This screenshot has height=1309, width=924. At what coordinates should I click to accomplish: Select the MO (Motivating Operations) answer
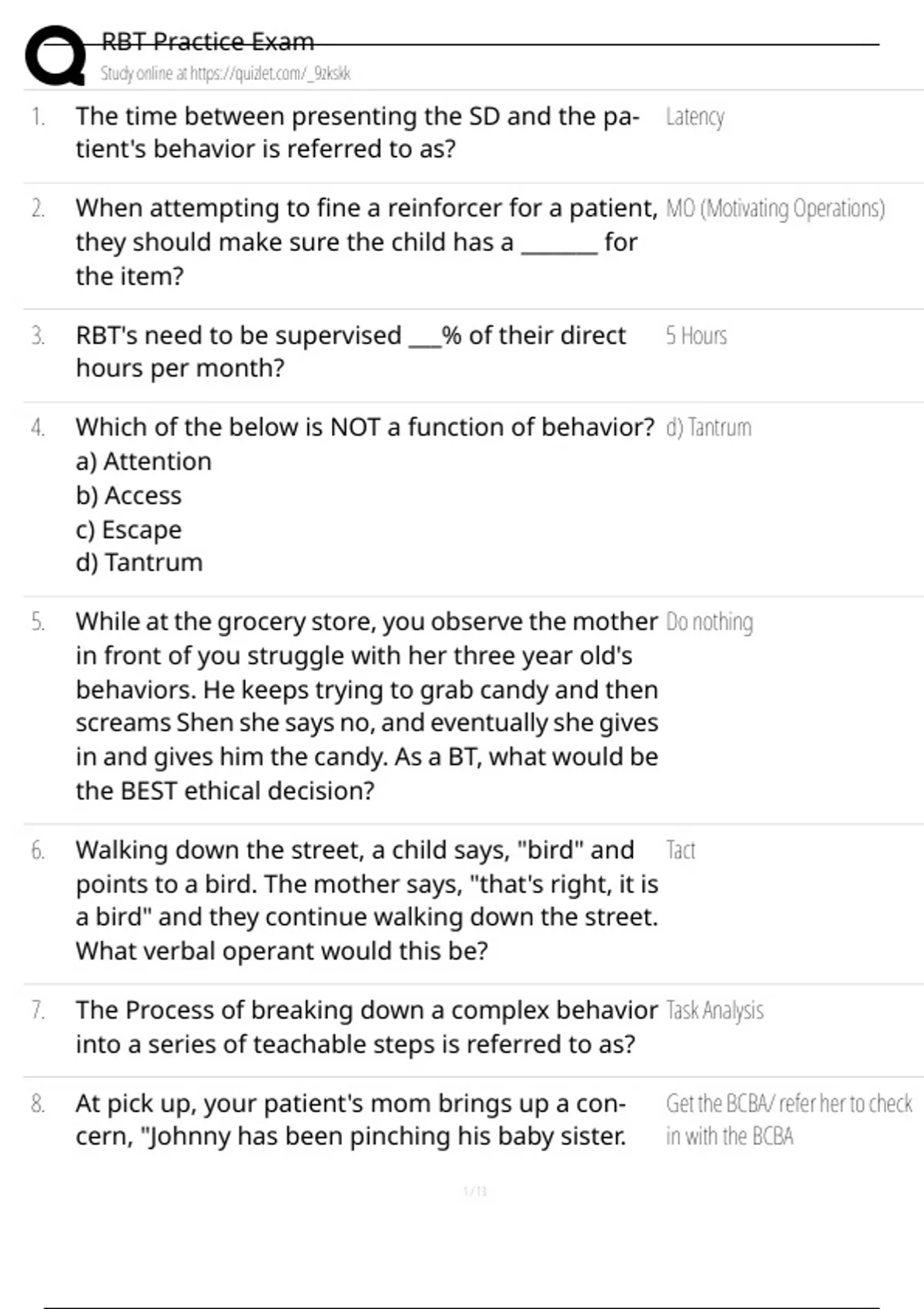[775, 209]
